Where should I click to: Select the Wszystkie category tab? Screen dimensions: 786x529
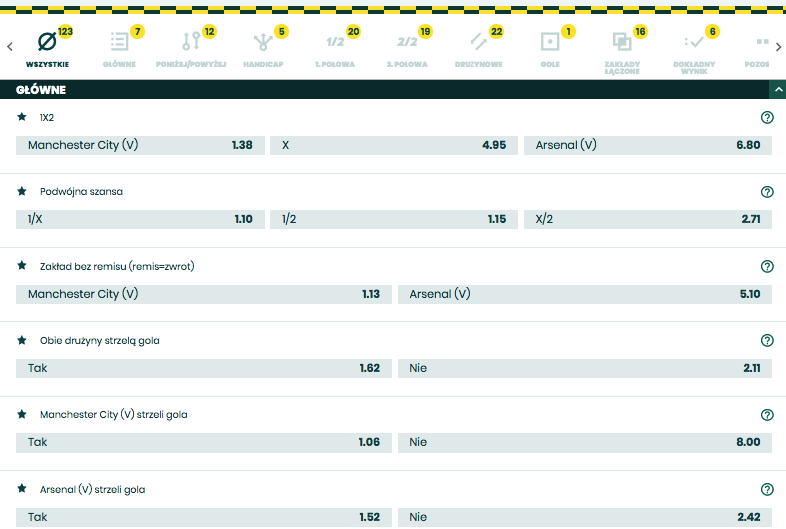click(x=47, y=48)
